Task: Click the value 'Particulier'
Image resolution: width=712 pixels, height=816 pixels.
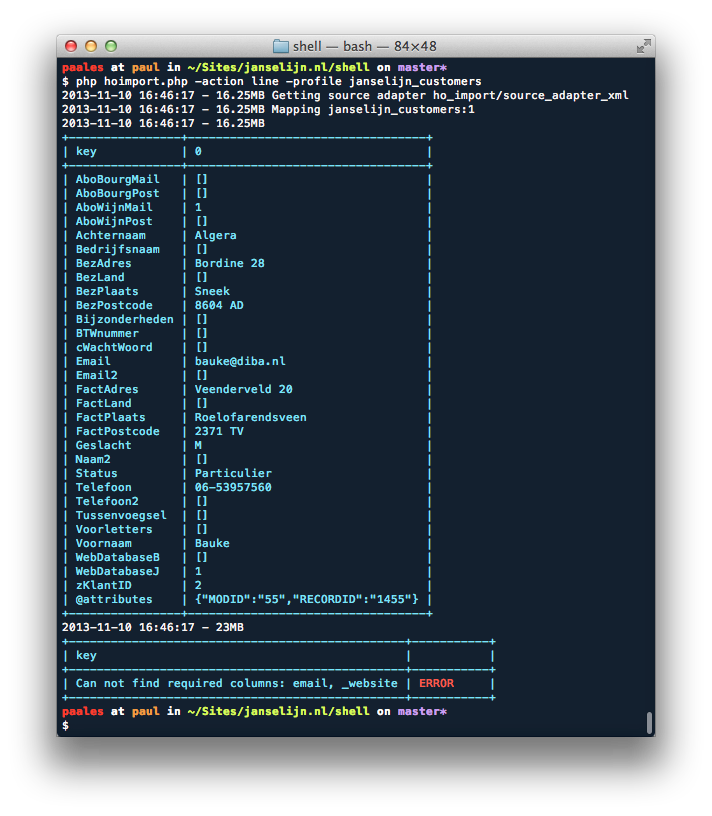Action: [233, 474]
